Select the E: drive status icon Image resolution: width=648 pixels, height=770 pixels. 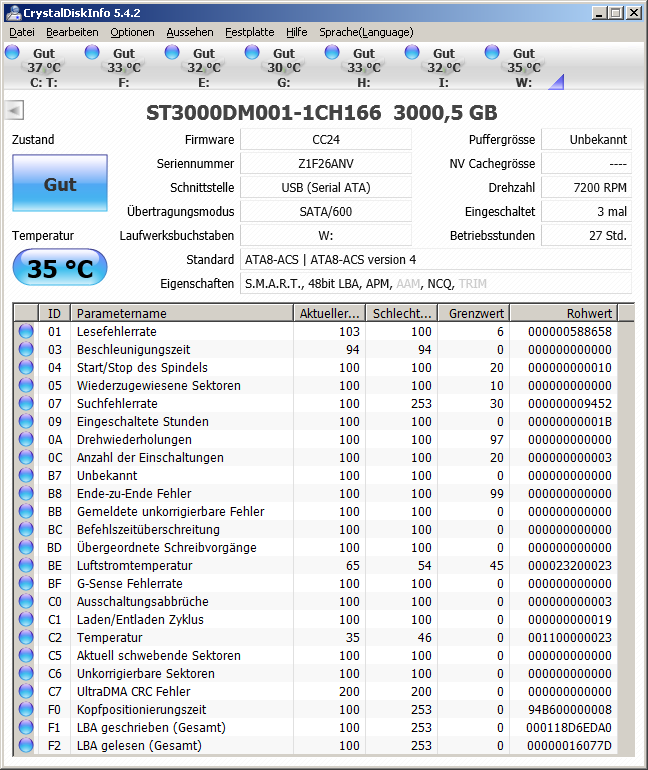172,52
